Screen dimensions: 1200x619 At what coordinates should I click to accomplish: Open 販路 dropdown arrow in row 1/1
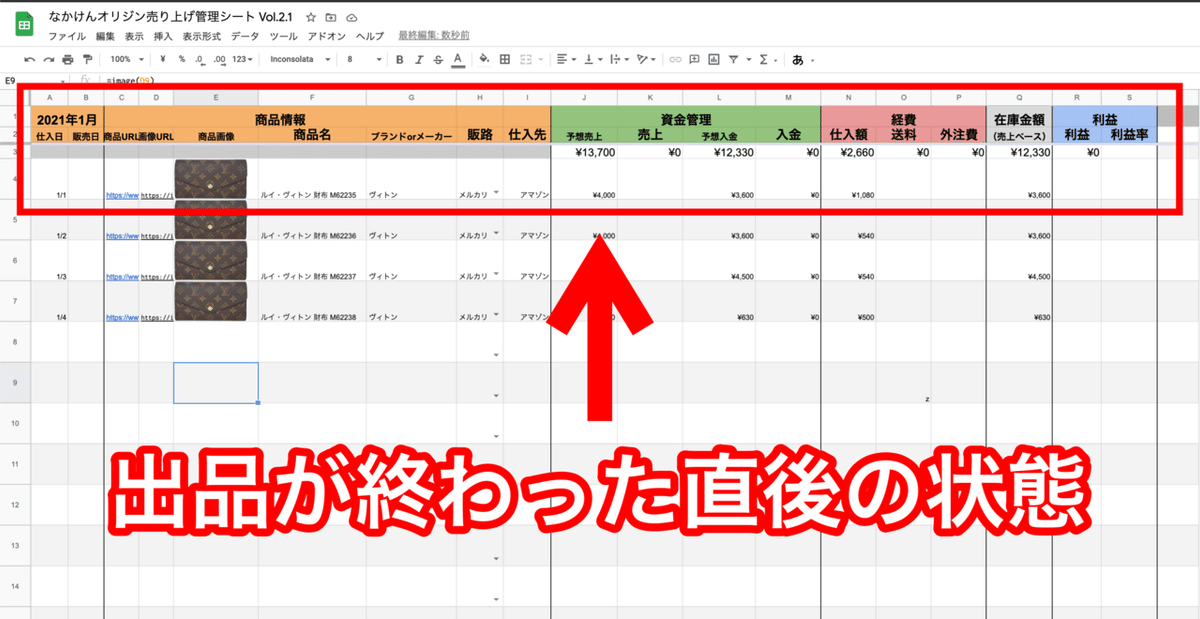pyautogui.click(x=496, y=192)
